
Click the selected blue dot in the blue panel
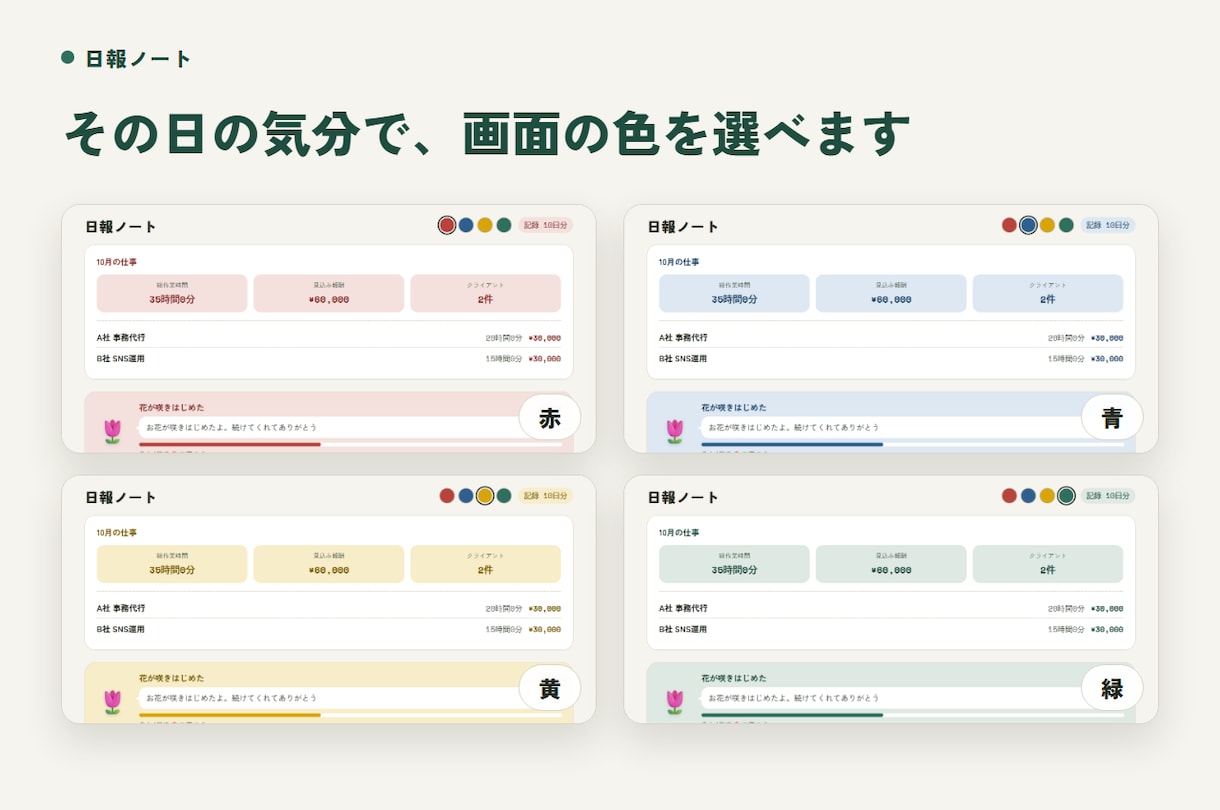[1028, 225]
